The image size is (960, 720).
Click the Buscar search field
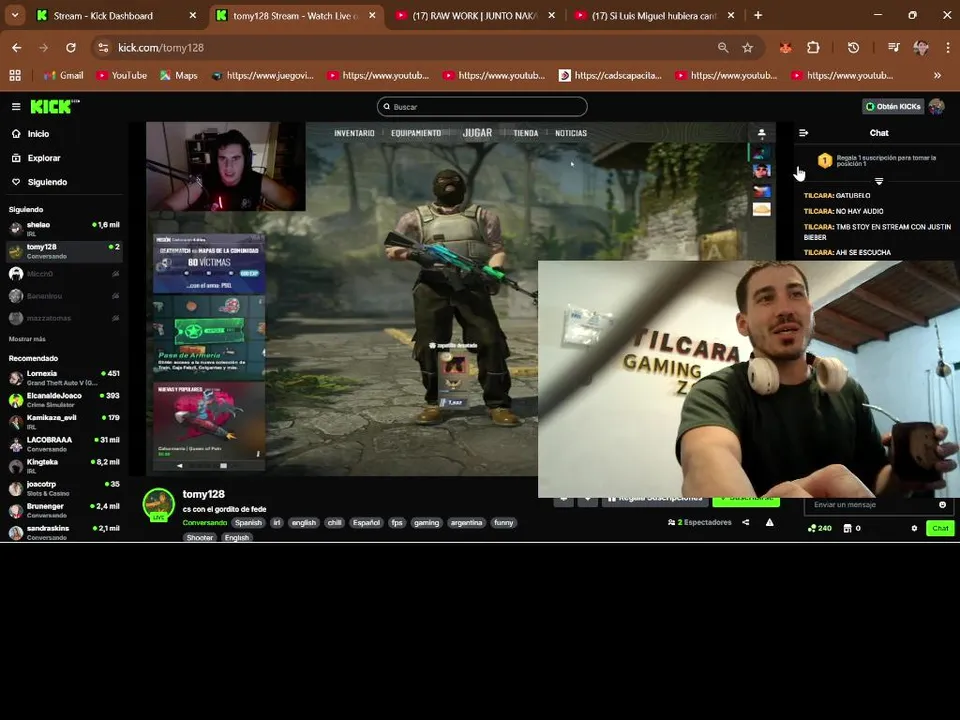[x=482, y=107]
